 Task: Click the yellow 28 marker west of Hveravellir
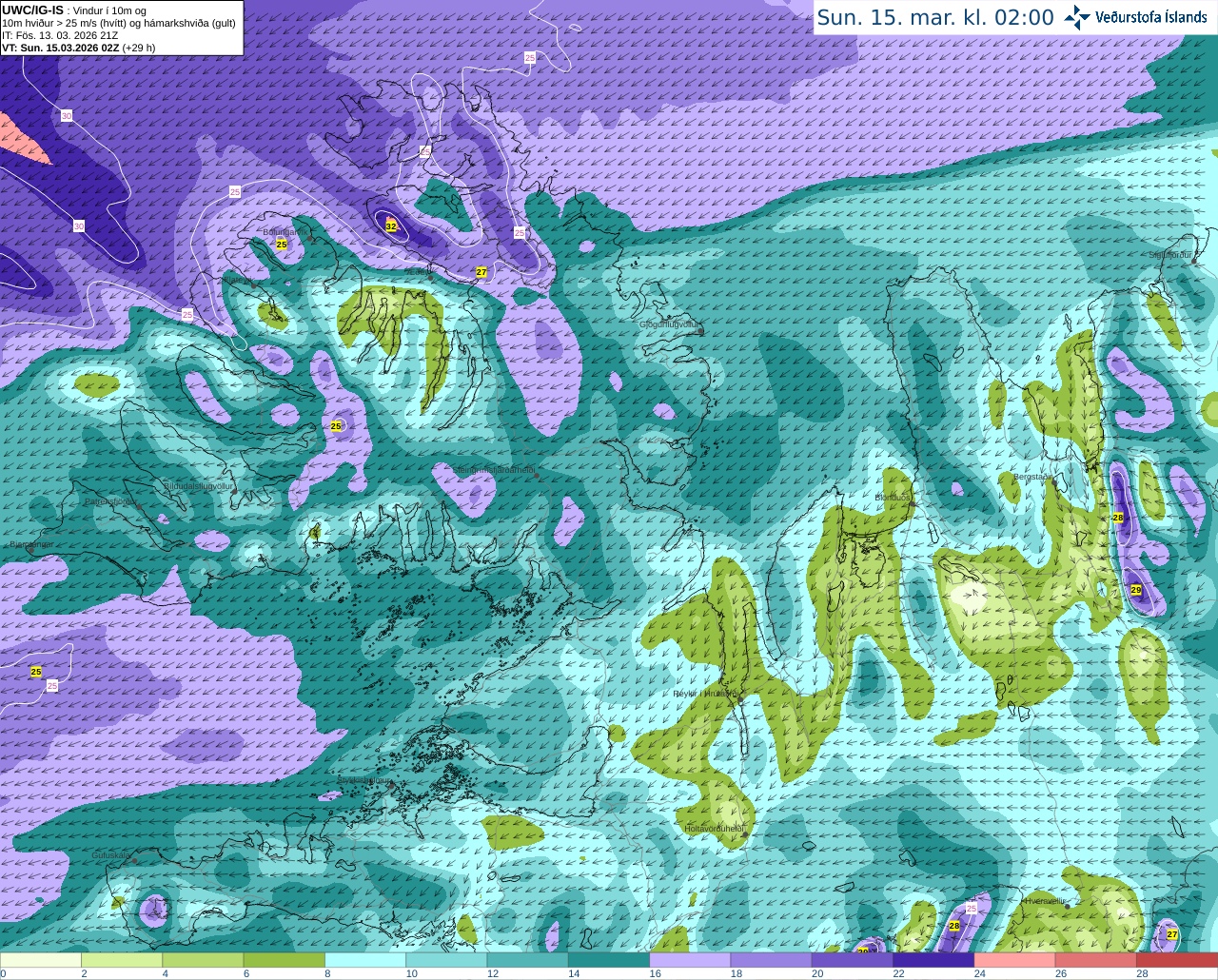pos(954,926)
